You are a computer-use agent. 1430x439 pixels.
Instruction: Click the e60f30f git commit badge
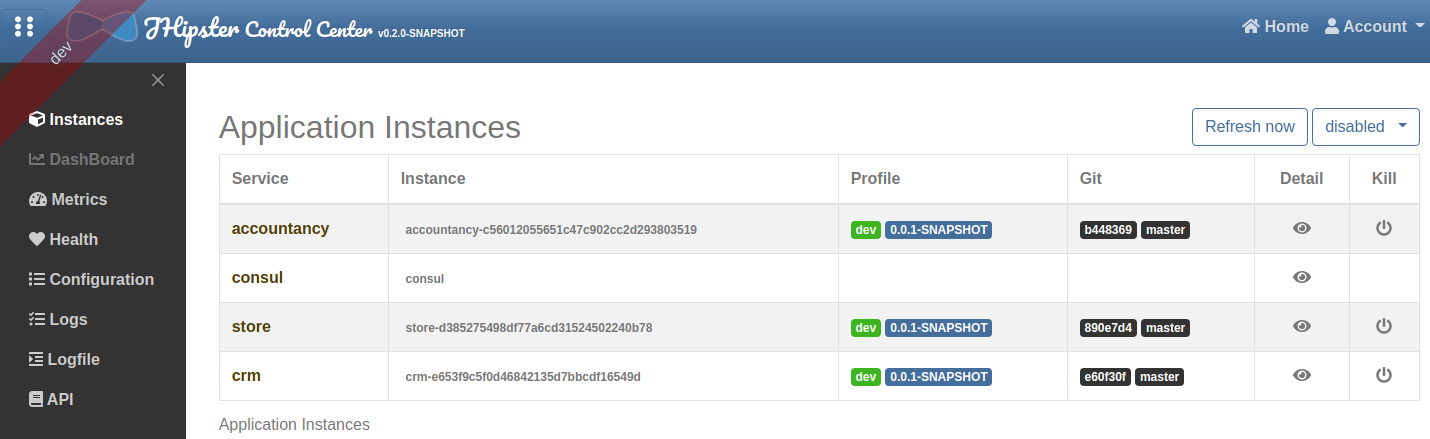(1105, 377)
